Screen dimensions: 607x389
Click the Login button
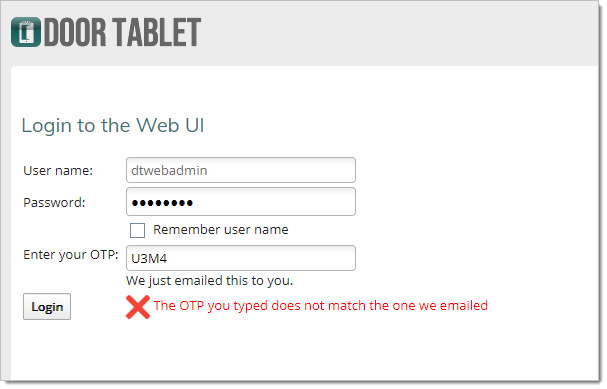[x=47, y=307]
